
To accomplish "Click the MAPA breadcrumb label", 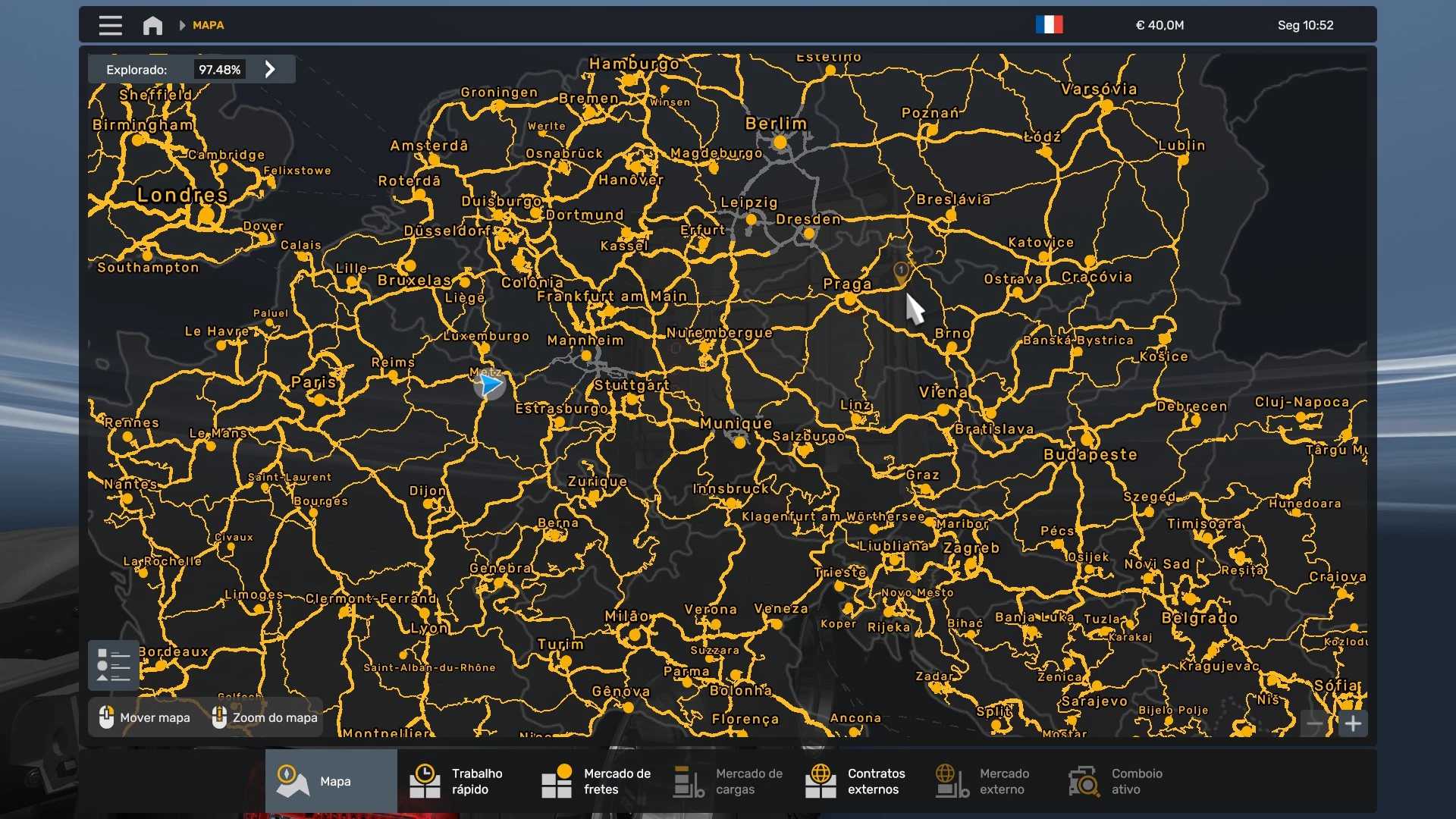I will (x=208, y=25).
